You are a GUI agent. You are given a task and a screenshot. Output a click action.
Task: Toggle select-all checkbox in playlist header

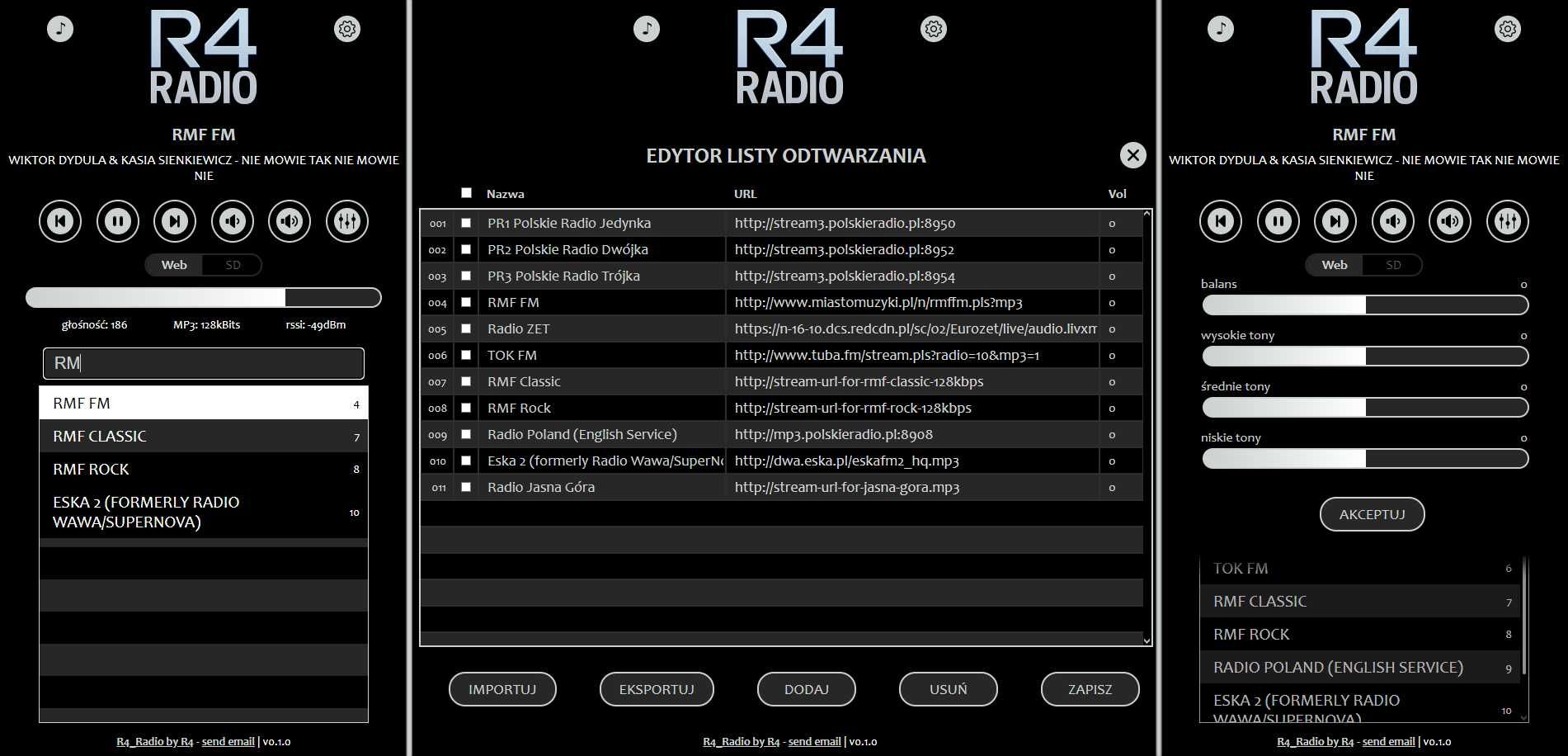[467, 193]
